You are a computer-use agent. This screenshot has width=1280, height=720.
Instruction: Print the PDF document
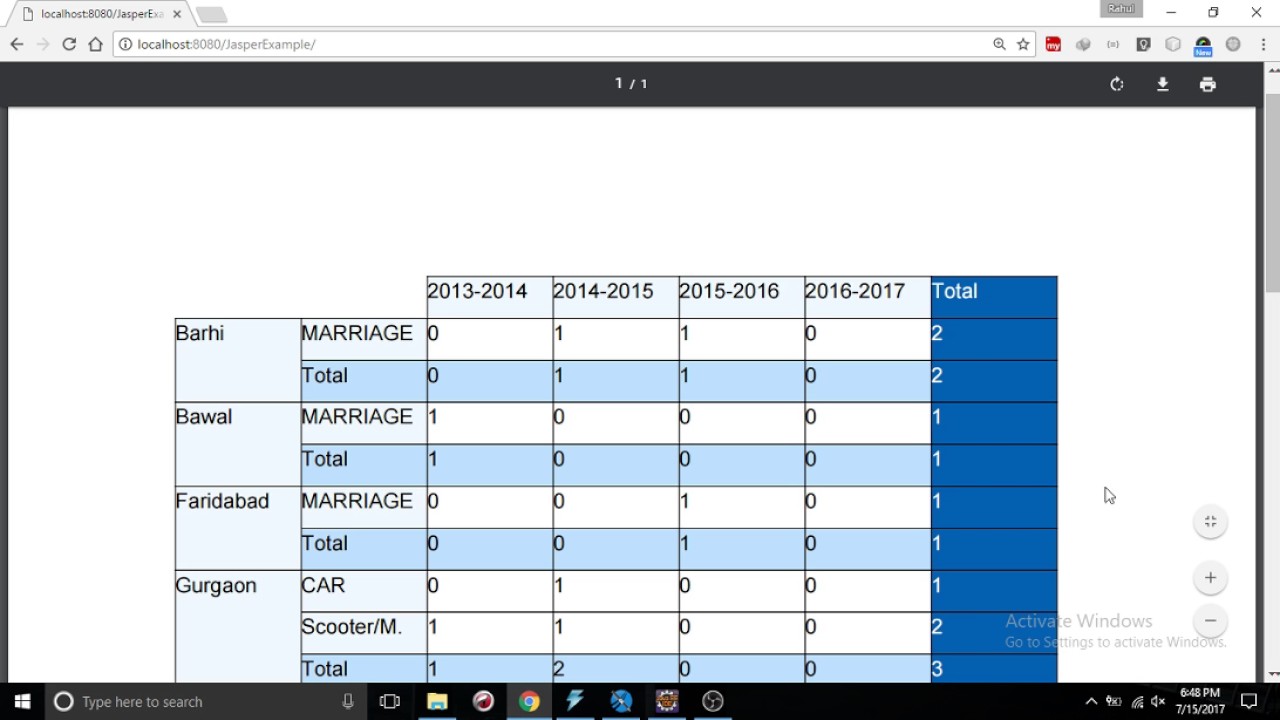point(1208,84)
